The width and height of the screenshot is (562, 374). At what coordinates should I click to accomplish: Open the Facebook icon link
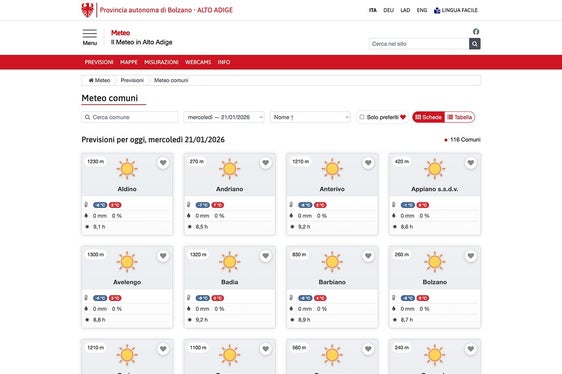click(476, 32)
